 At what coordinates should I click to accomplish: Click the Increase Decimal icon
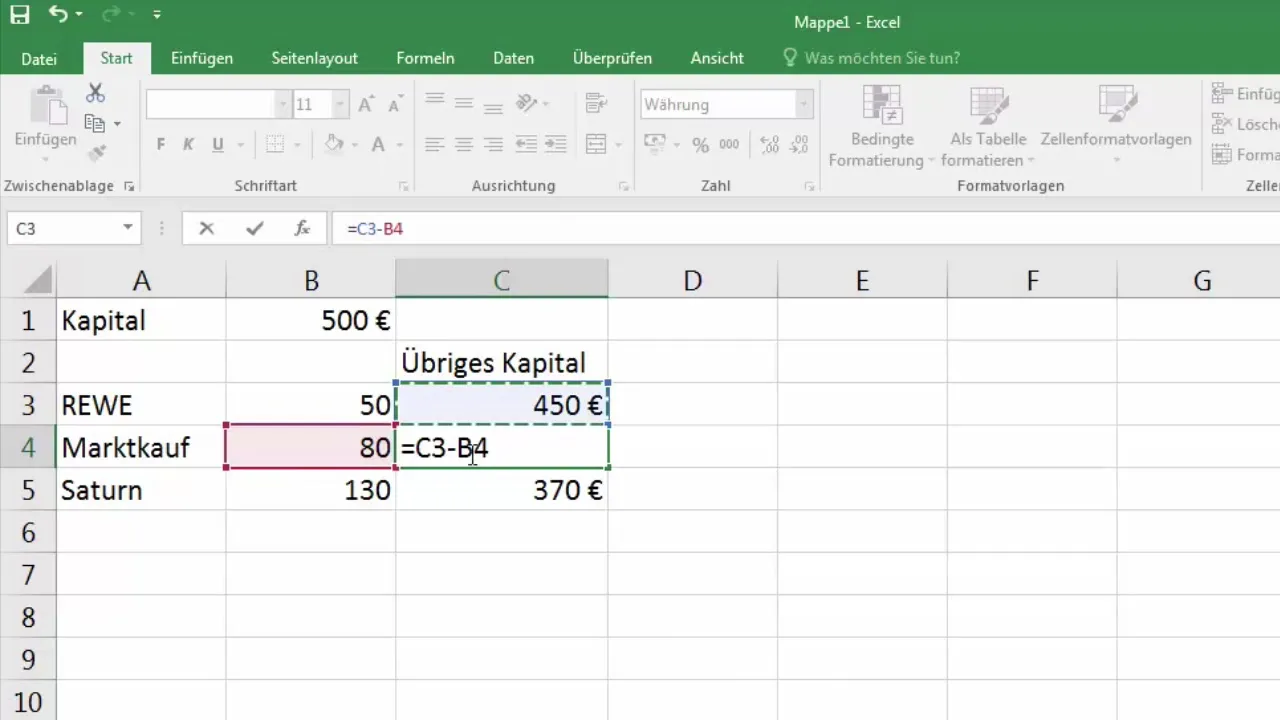point(770,145)
